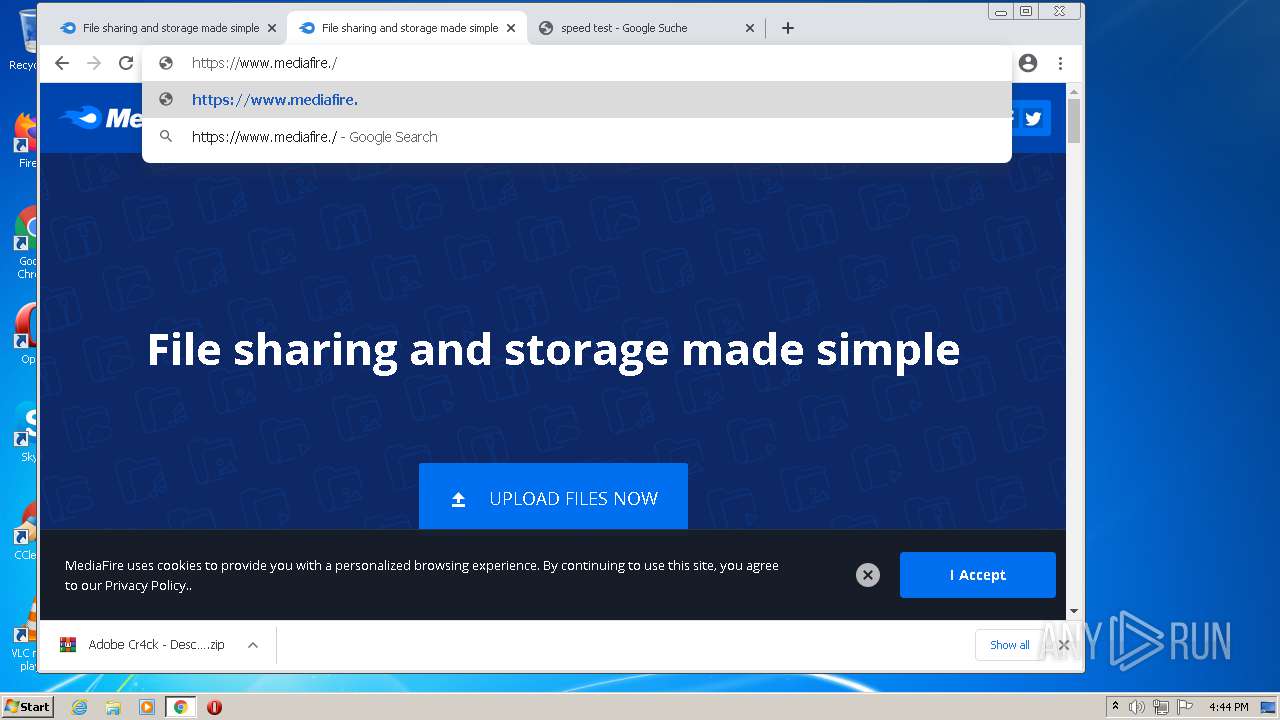
Task: Open the Action Center flag icon
Action: [x=1185, y=707]
